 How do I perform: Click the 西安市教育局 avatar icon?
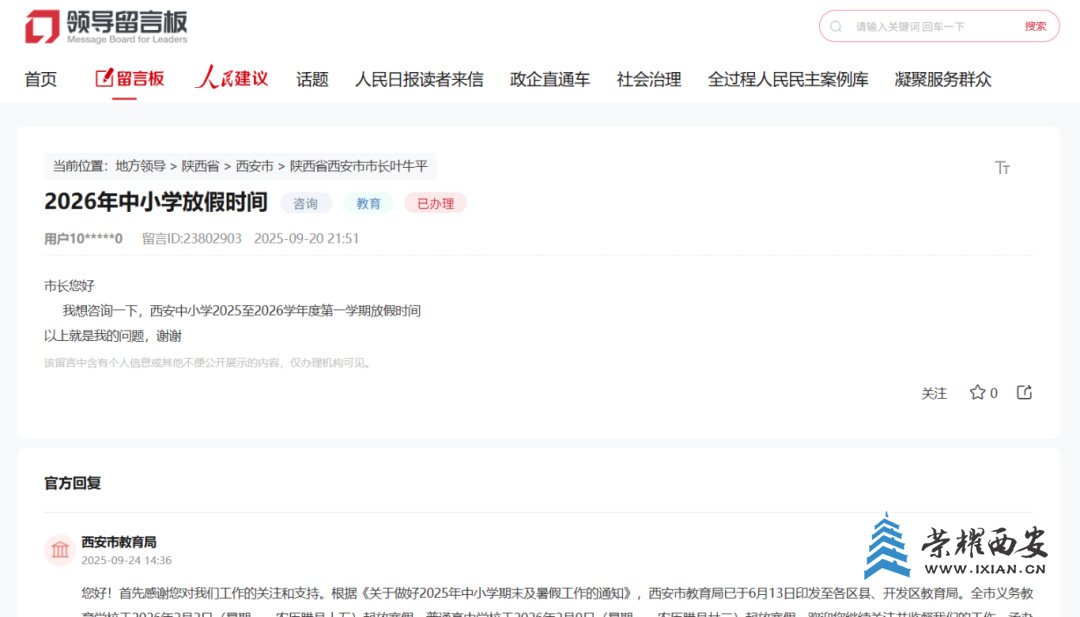[60, 550]
